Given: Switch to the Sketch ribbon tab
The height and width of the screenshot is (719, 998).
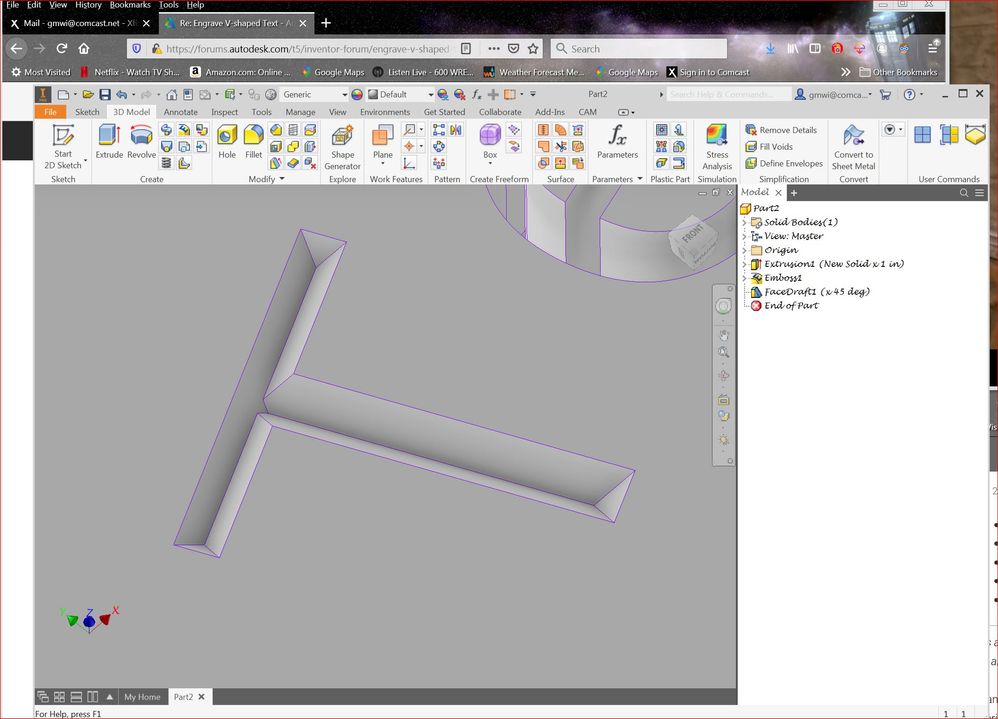Looking at the screenshot, I should 87,112.
